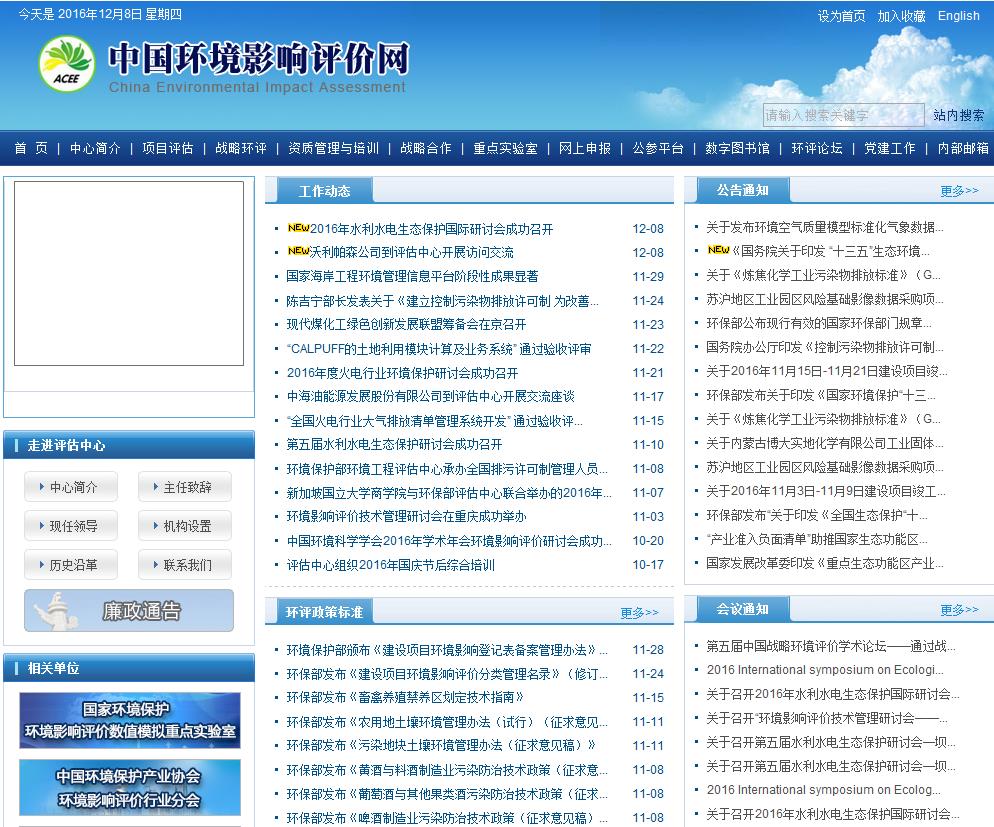Open 国家海岸工程环境管理信息平台阶段性成果显著 article
The image size is (994, 827).
tap(412, 276)
